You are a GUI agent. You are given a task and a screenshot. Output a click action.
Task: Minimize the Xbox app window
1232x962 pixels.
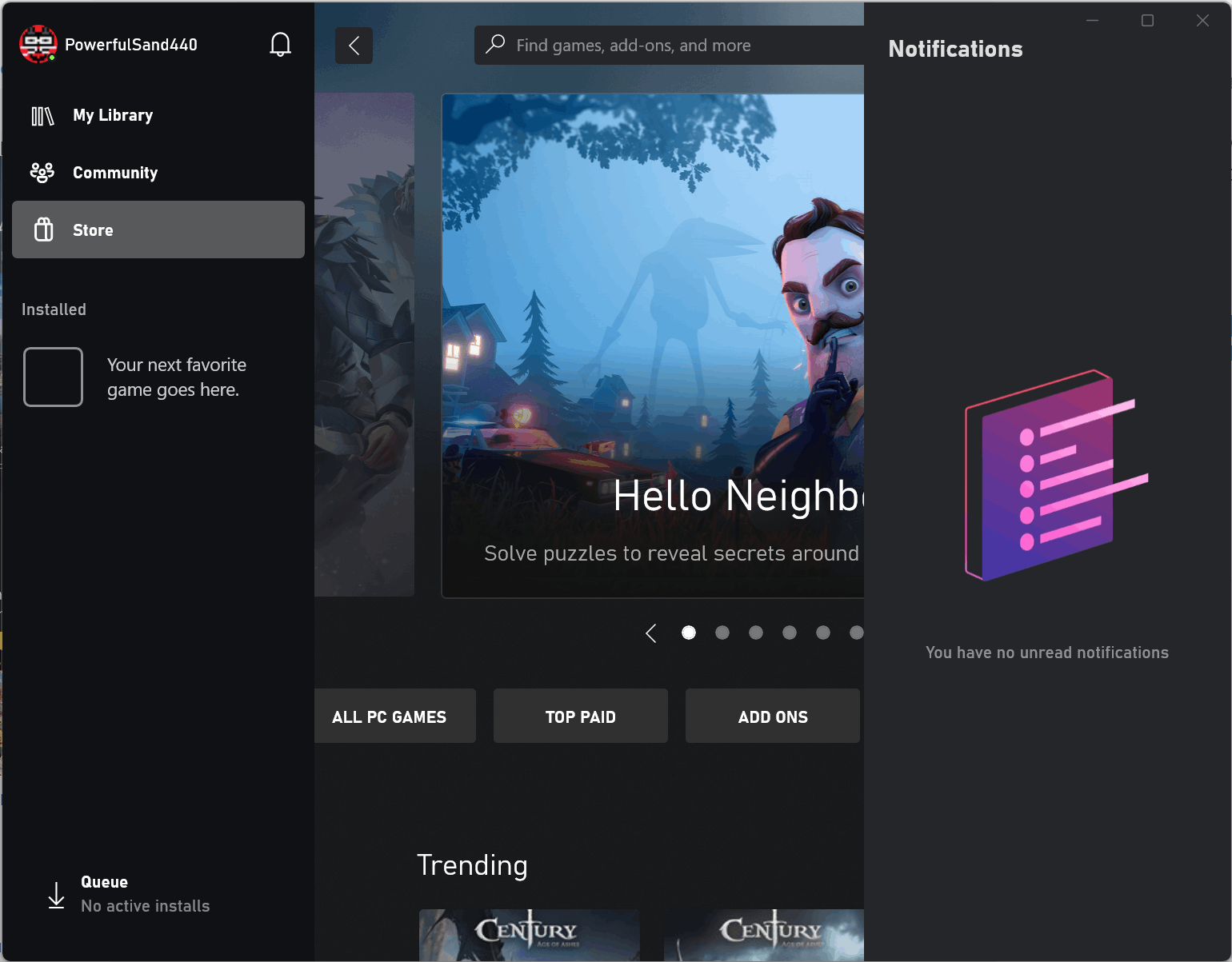click(1092, 20)
